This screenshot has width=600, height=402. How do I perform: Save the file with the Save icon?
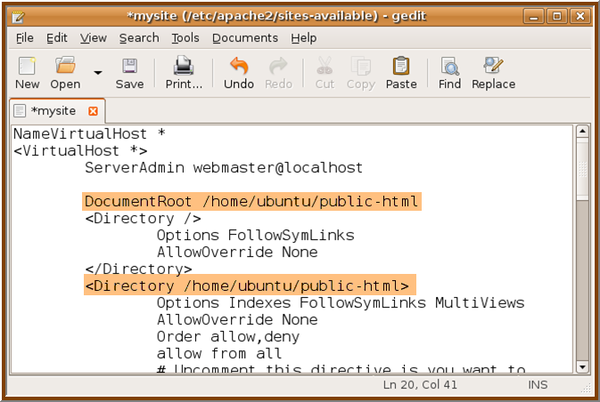130,68
